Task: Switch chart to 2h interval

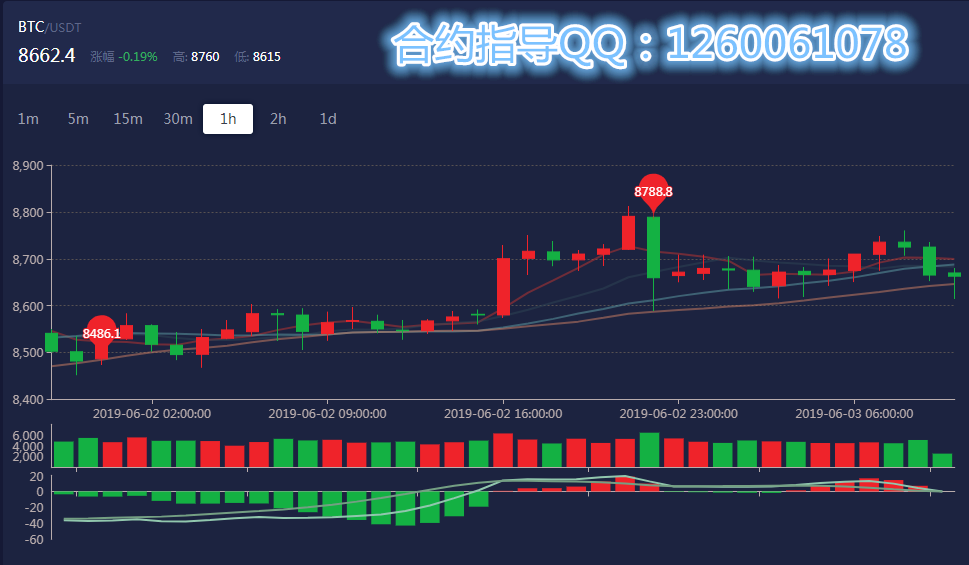Action: click(278, 119)
